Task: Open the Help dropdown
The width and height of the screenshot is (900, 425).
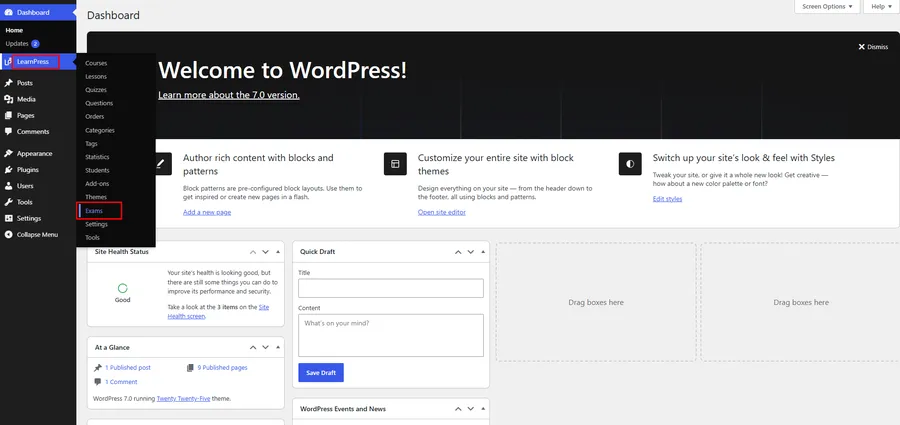Action: [x=881, y=6]
